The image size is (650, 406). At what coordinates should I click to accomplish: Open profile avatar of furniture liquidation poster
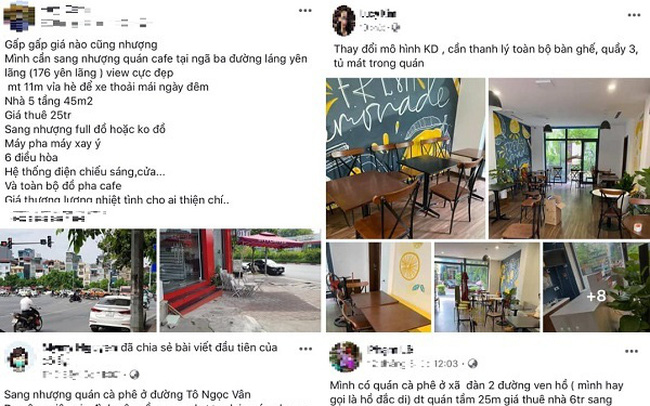coord(344,21)
